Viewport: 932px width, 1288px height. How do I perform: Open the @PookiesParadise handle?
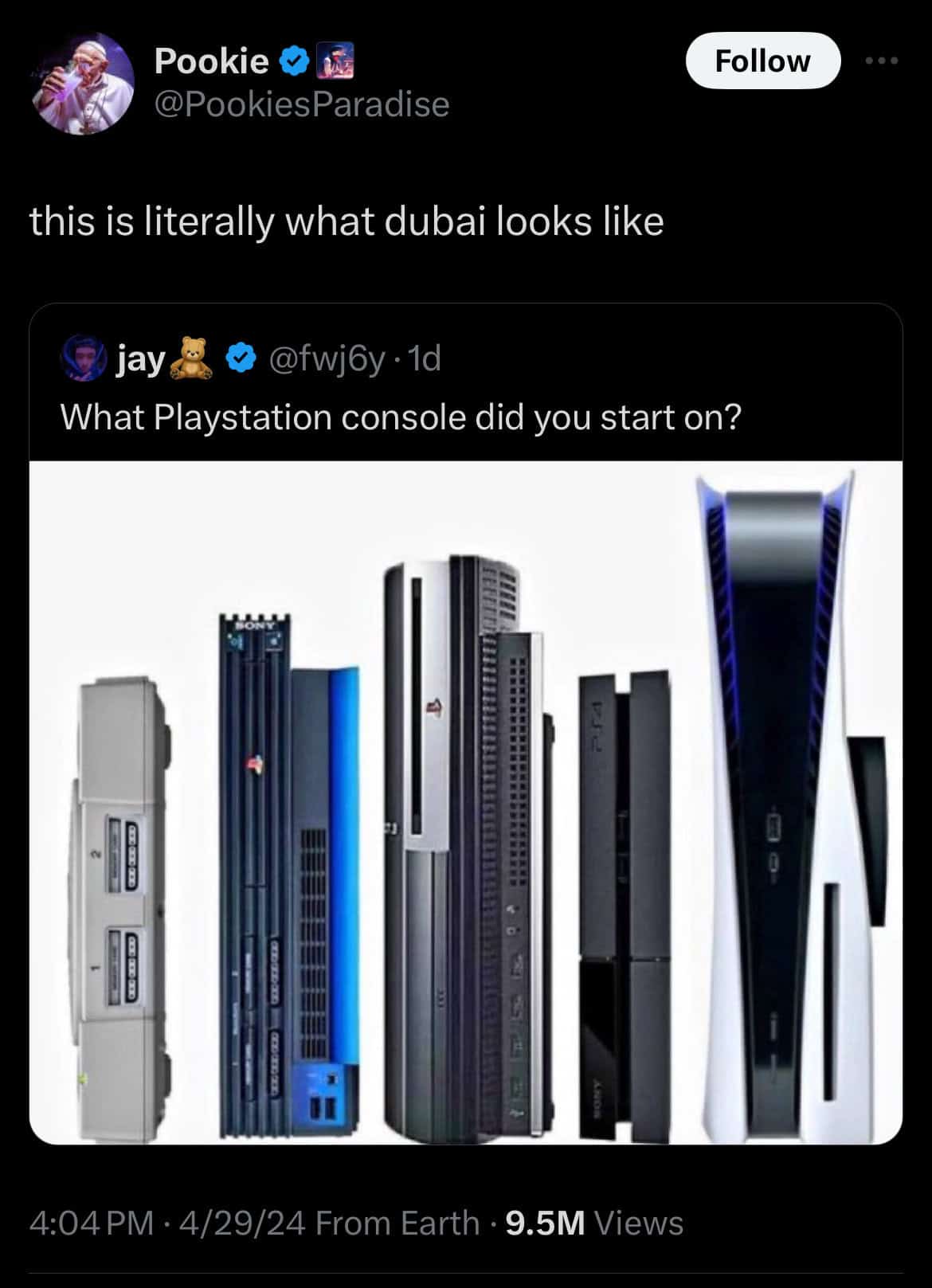(302, 104)
